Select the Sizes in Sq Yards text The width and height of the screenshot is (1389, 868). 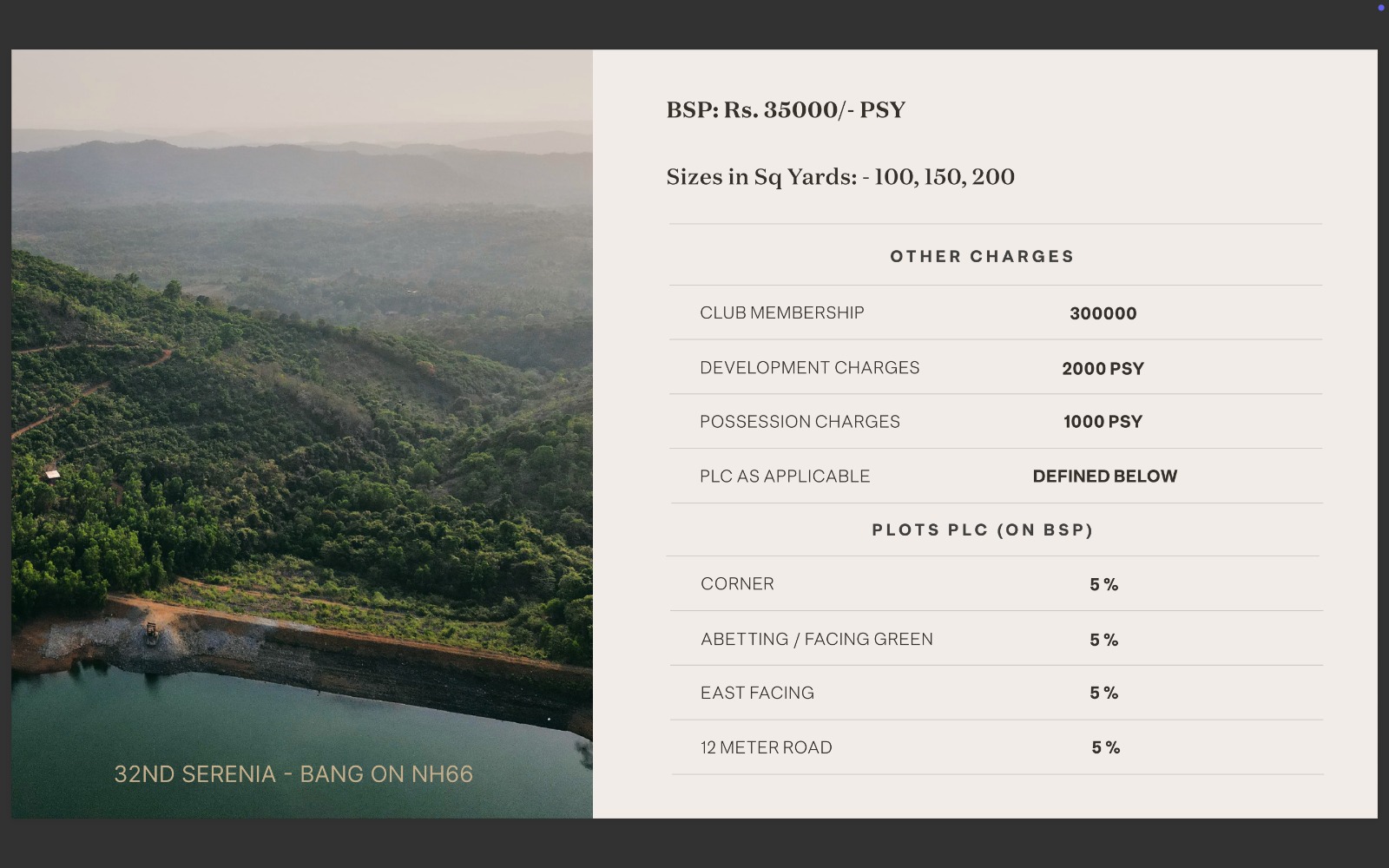[x=839, y=177]
